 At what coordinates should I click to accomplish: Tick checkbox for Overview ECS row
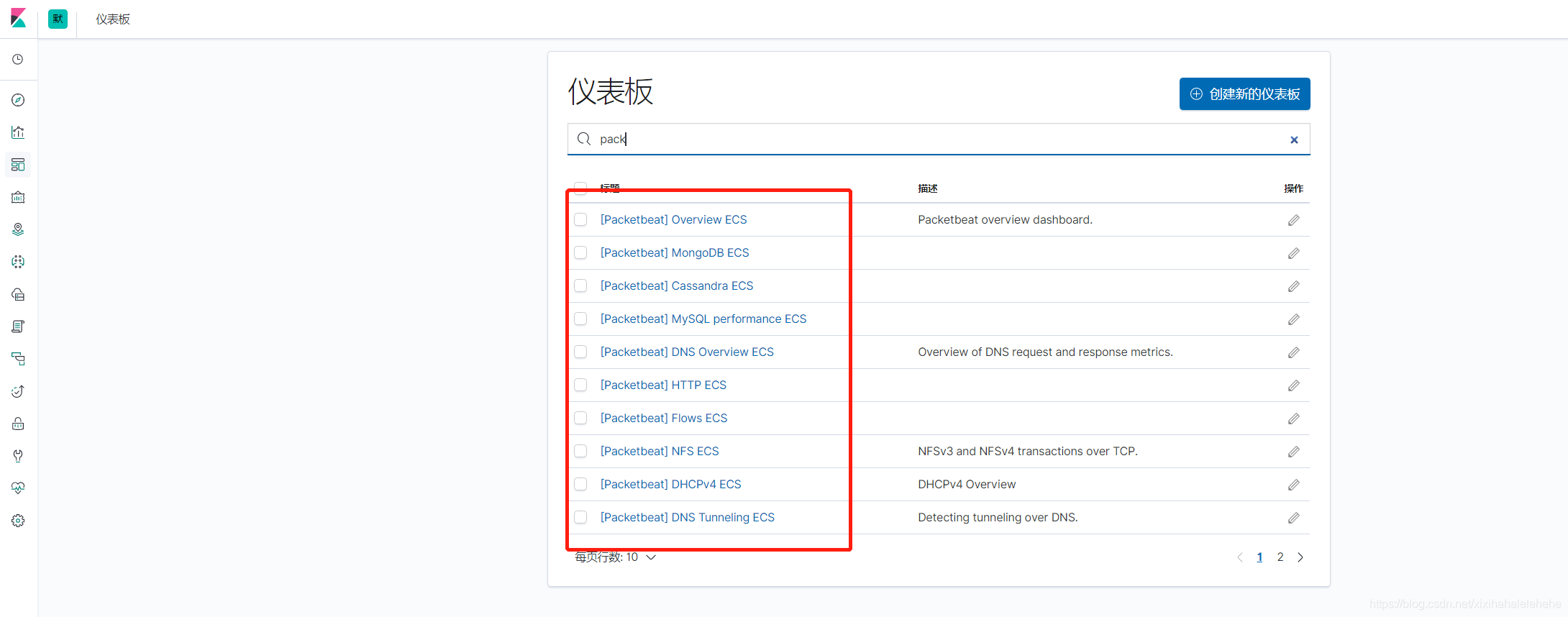(580, 219)
